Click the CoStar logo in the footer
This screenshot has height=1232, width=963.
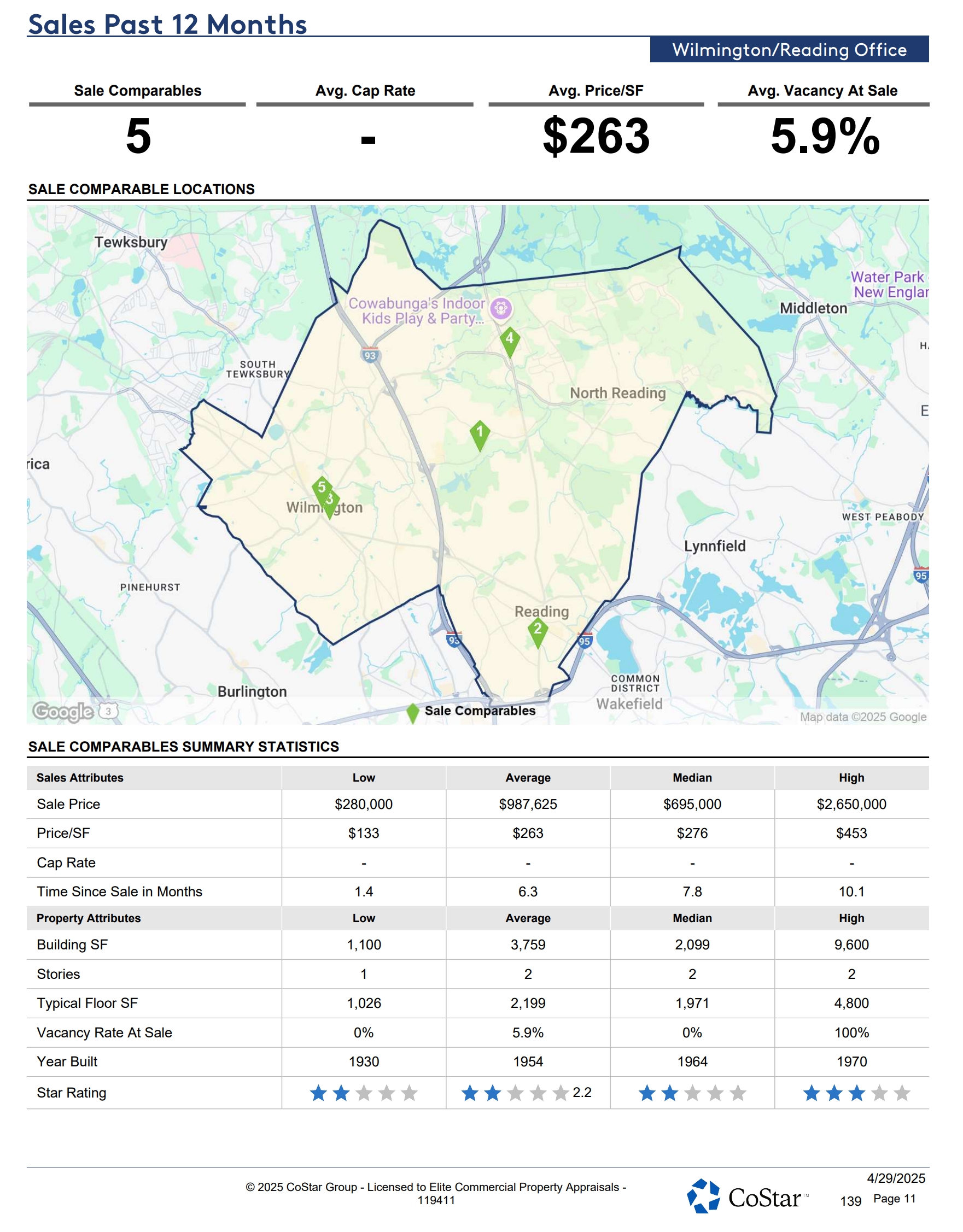click(748, 1196)
